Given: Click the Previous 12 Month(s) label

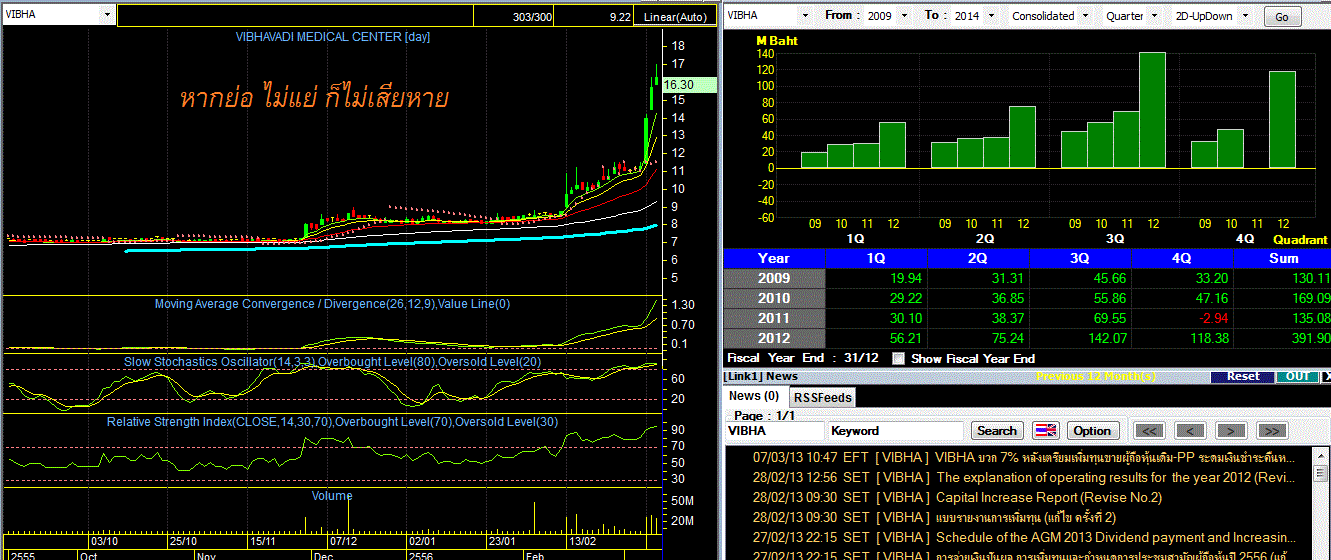Looking at the screenshot, I should coord(1096,376).
